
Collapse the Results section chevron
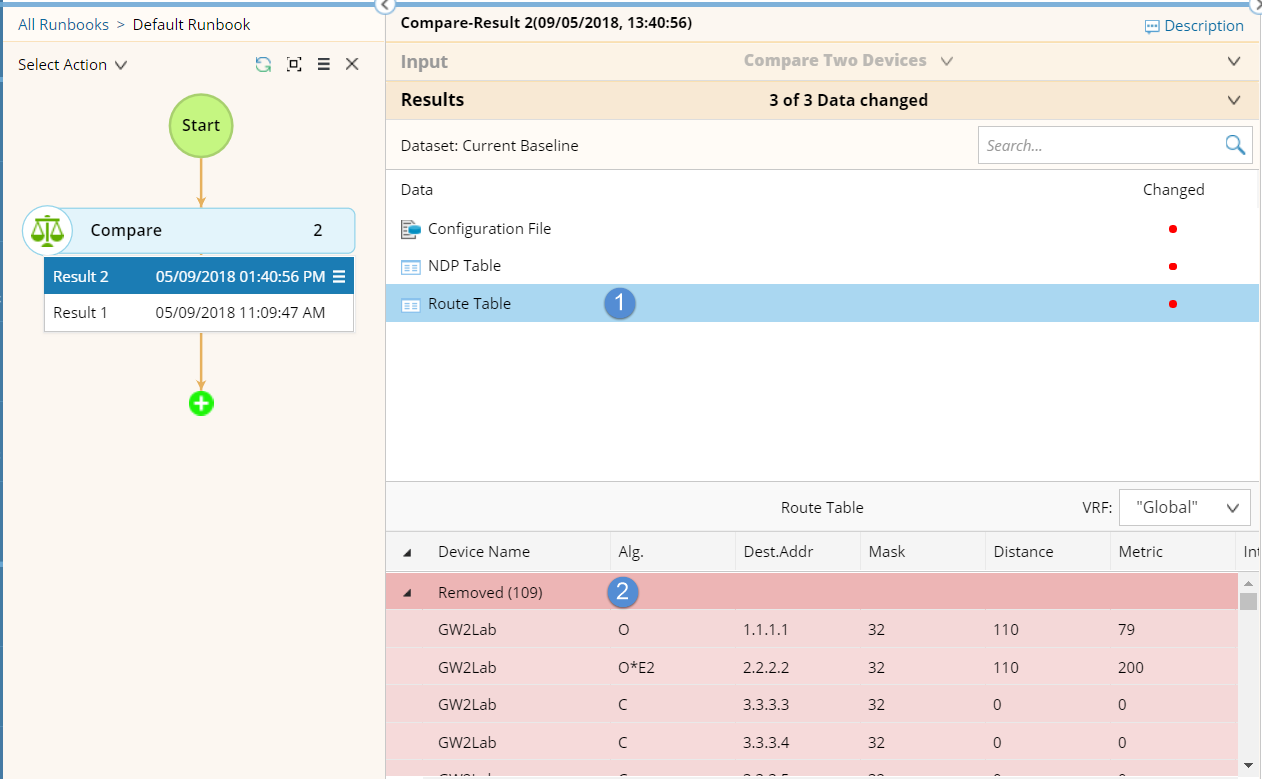coord(1233,100)
